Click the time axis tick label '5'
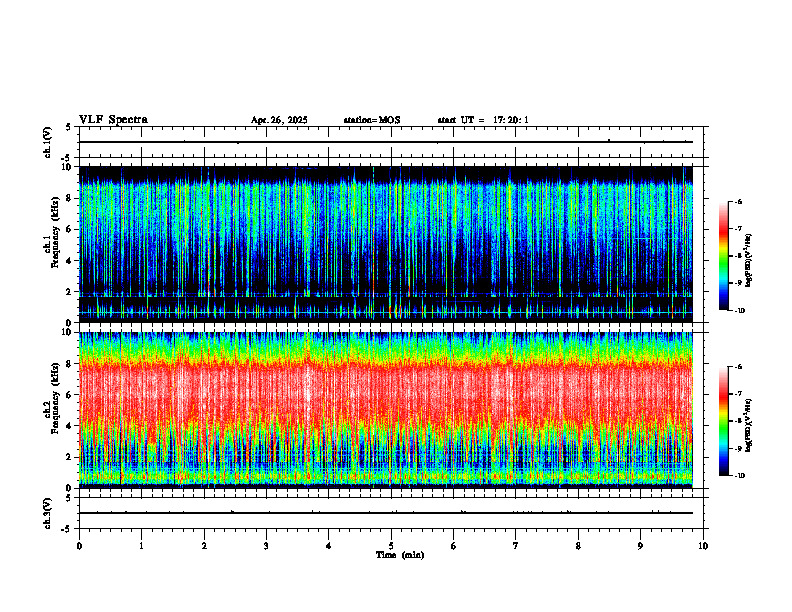Viewport: 792px width, 612px height. [391, 546]
